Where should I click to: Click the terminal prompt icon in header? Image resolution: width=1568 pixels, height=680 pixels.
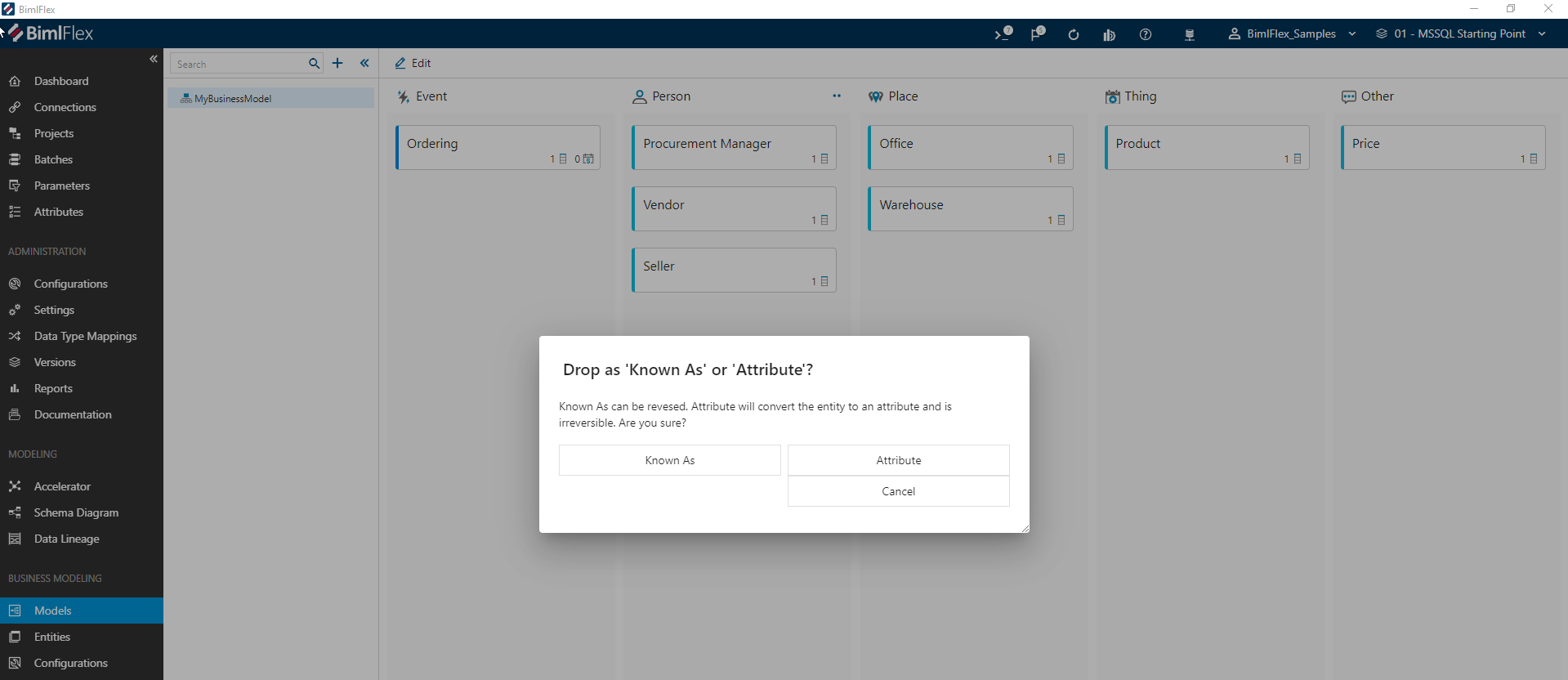[x=1002, y=34]
